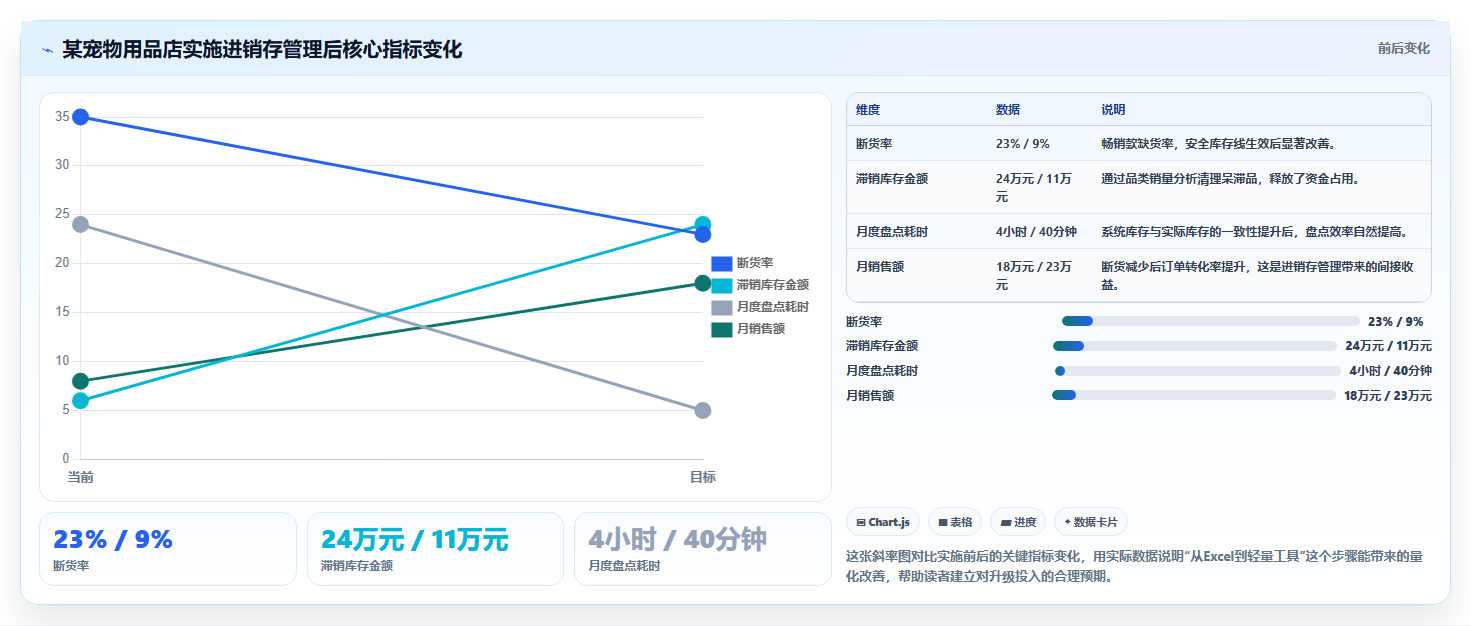
Task: Click the cyan 滞销库存金额 point at 6
Action: [81, 401]
